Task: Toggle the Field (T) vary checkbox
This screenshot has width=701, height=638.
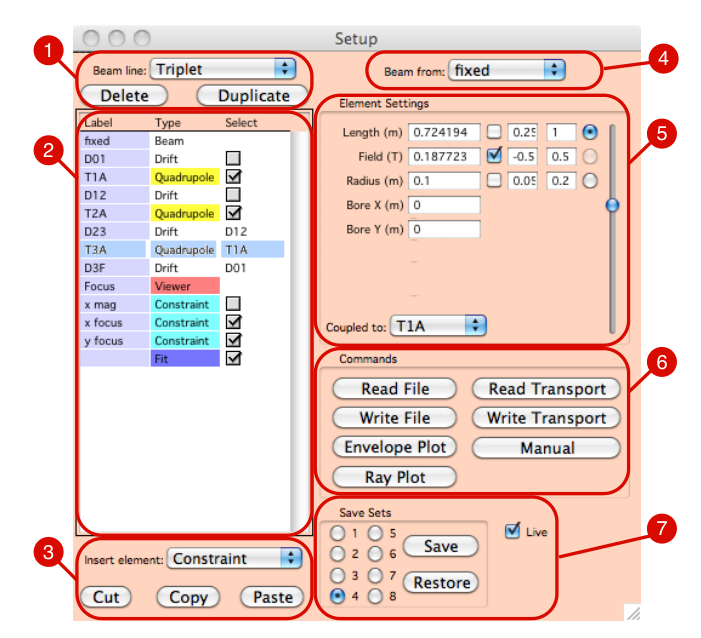Action: point(494,156)
